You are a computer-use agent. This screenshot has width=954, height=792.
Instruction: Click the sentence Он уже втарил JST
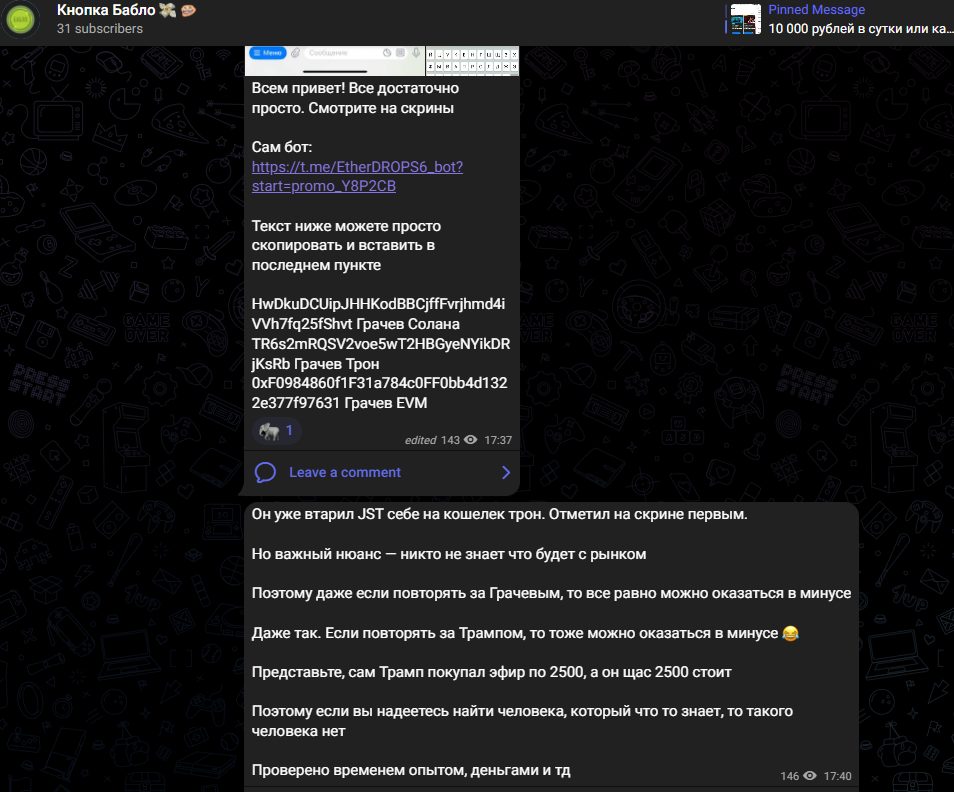(x=500, y=515)
